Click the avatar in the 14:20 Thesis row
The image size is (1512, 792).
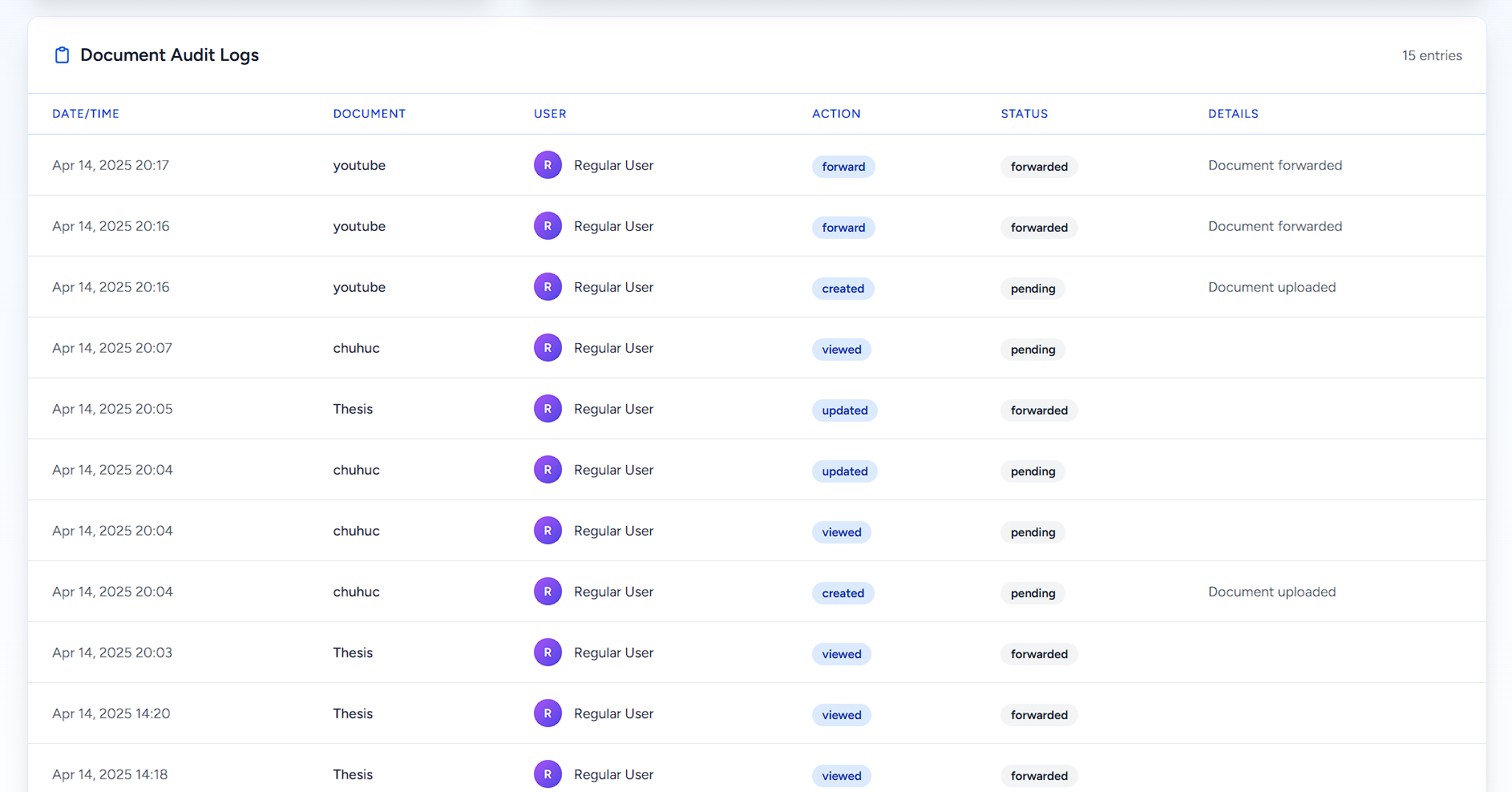[548, 713]
